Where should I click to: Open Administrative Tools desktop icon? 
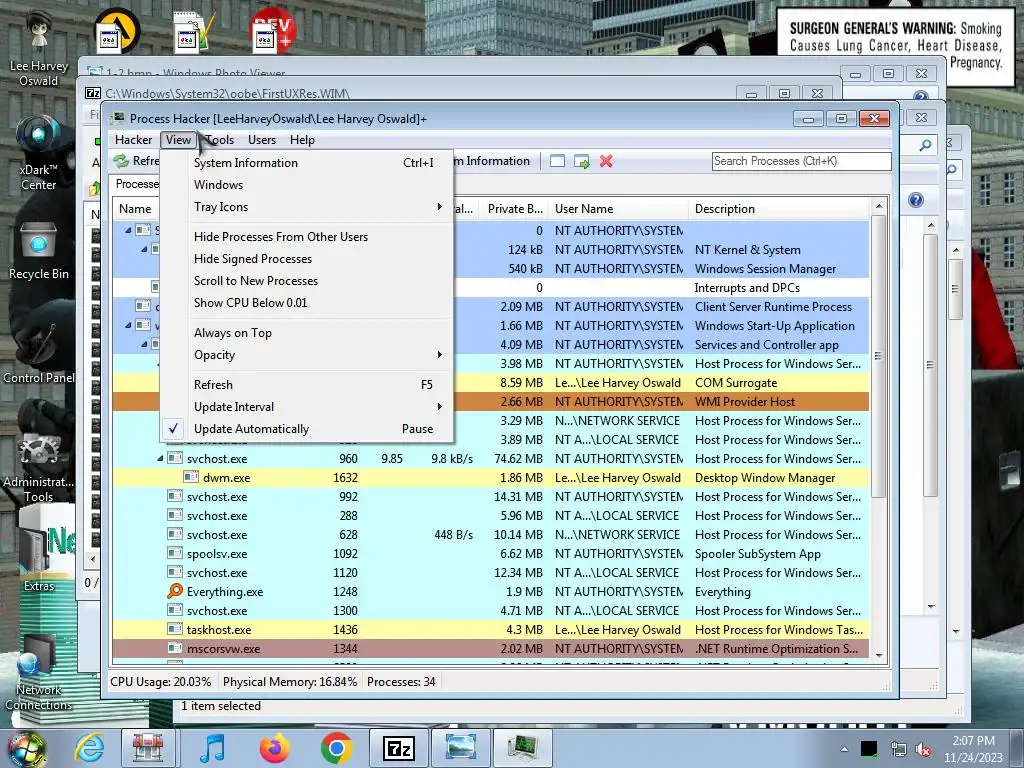tap(39, 467)
